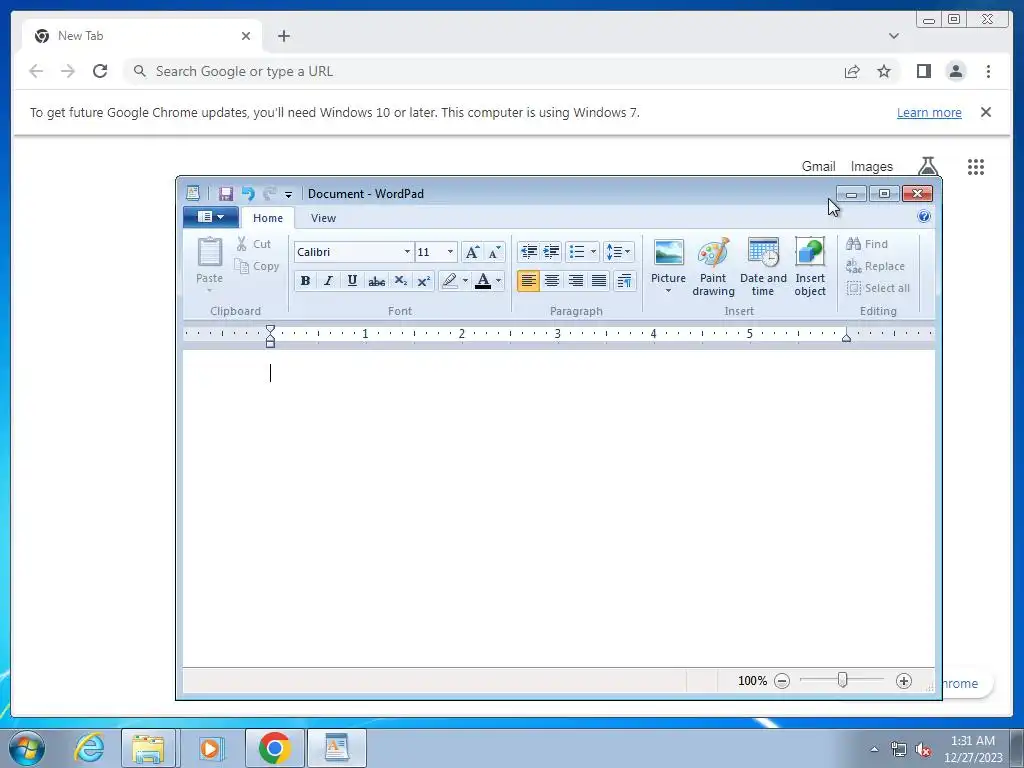
Task: Open the font color dropdown arrow
Action: (499, 281)
